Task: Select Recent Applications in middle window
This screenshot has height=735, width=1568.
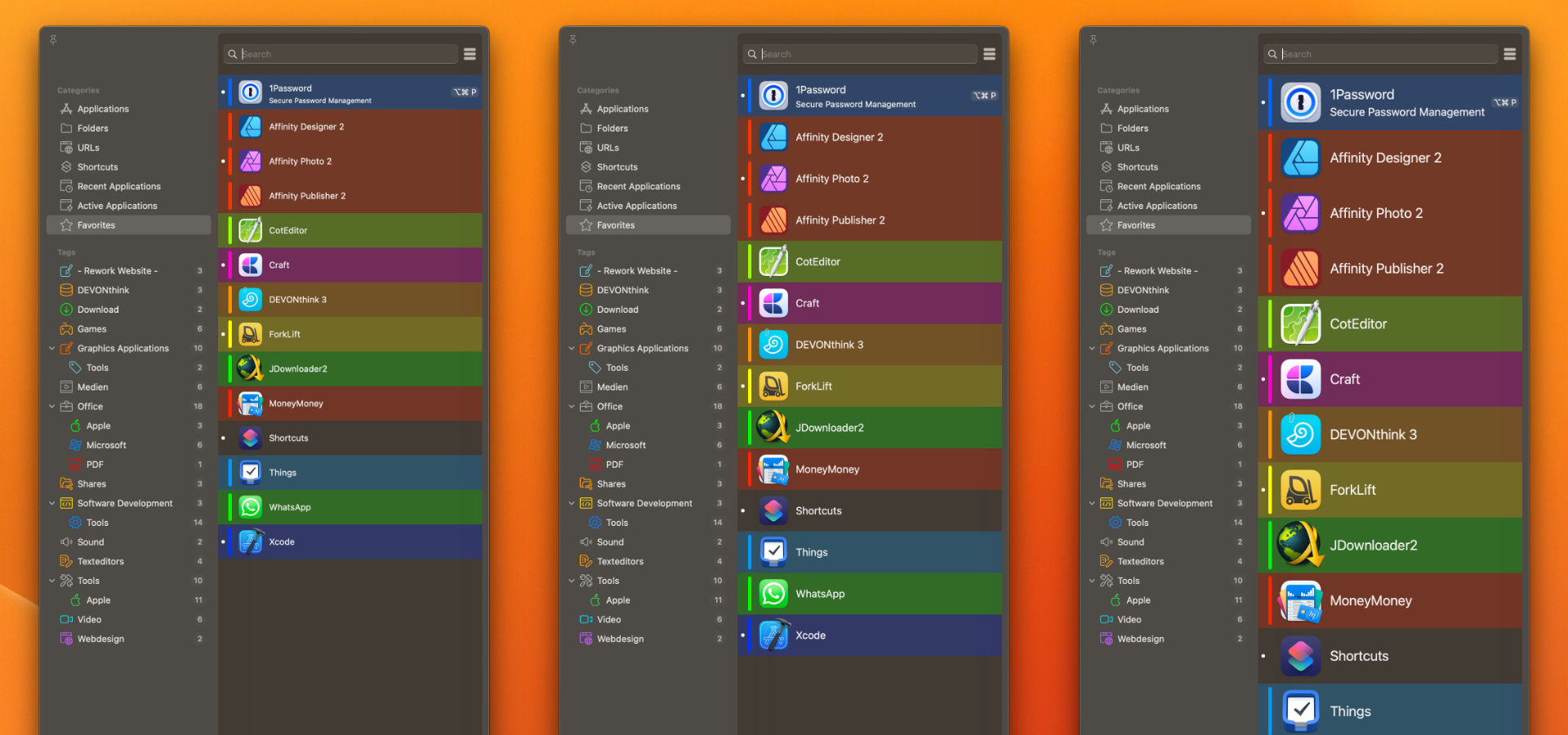Action: [648, 186]
